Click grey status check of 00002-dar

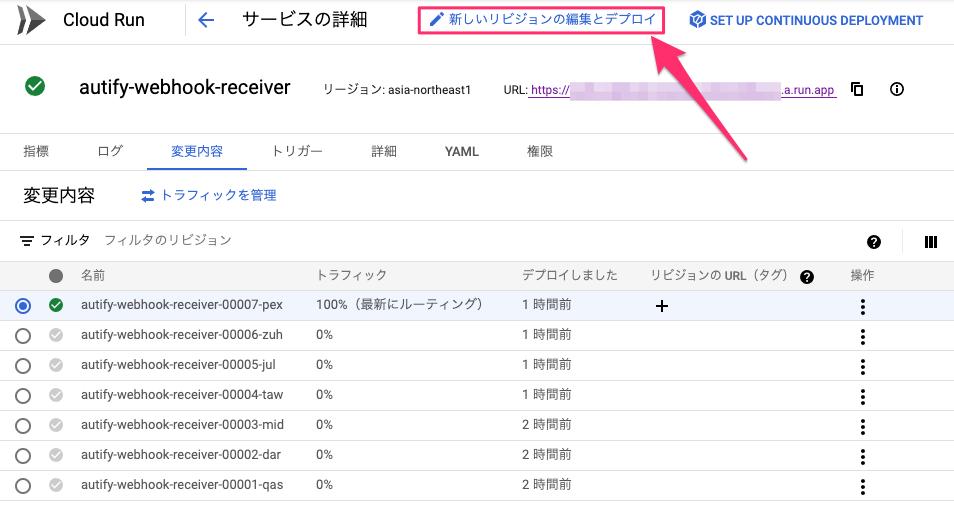56,455
